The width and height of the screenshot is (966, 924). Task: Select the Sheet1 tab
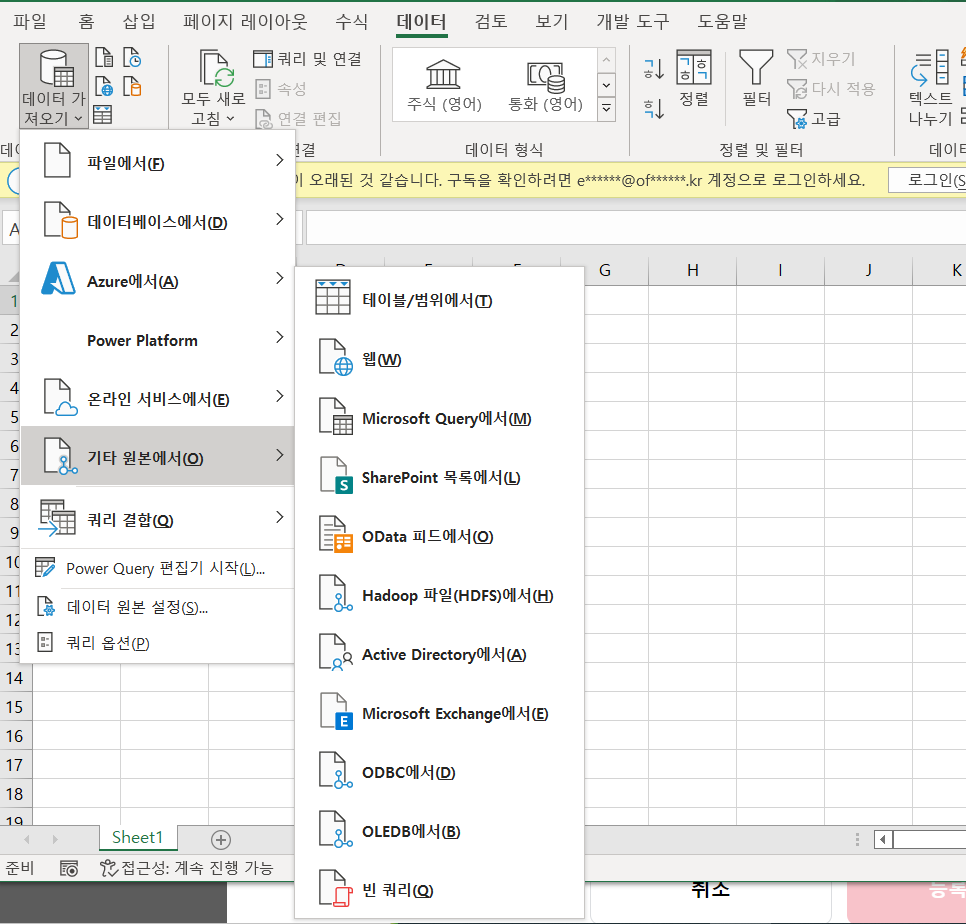(138, 837)
